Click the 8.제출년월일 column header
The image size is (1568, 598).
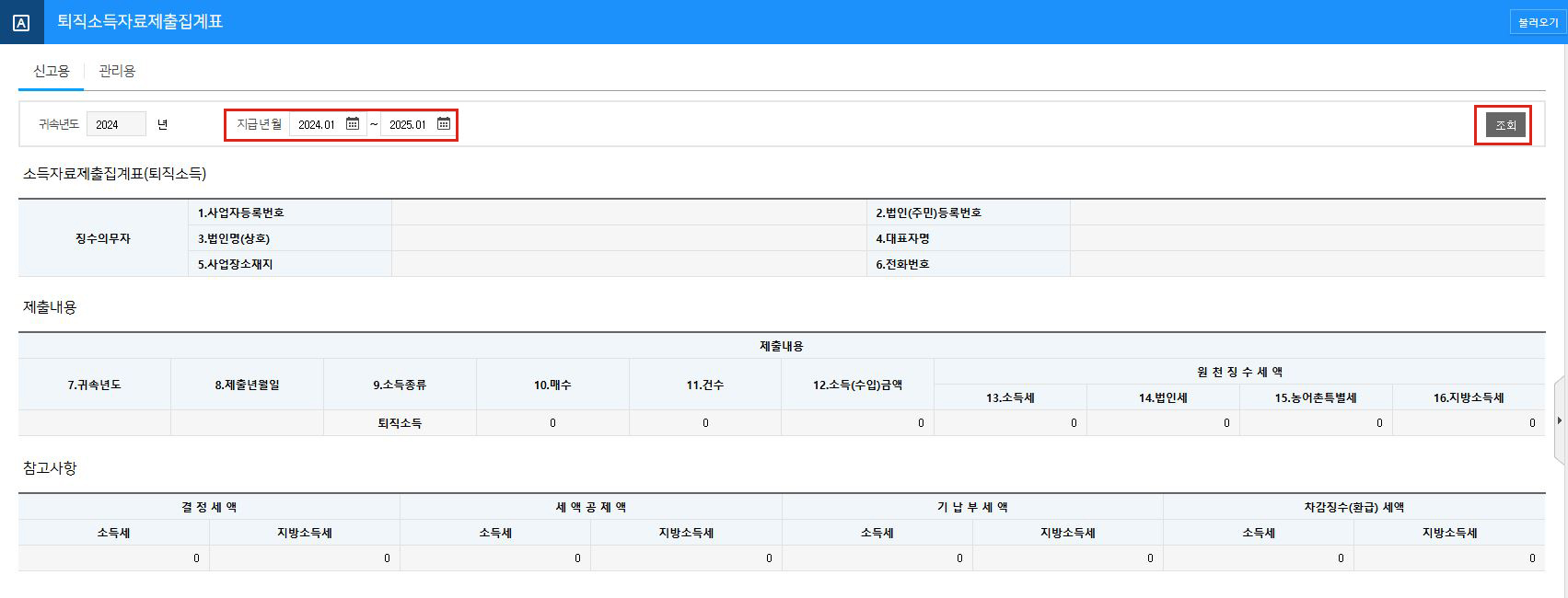(x=247, y=385)
